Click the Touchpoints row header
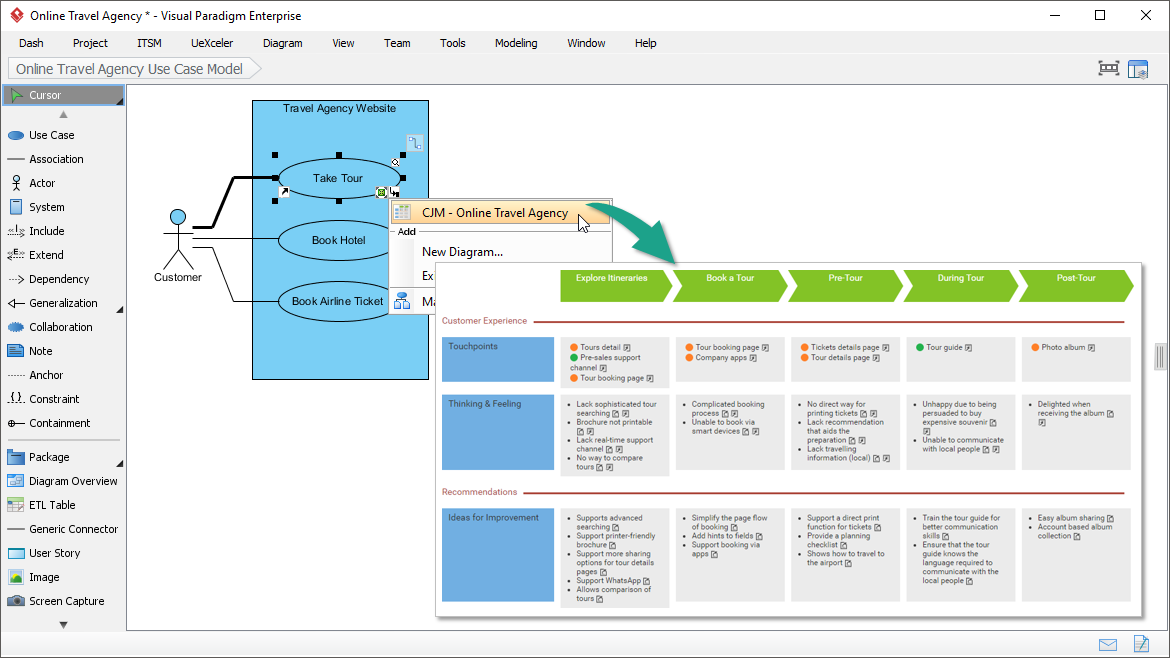 coord(498,360)
